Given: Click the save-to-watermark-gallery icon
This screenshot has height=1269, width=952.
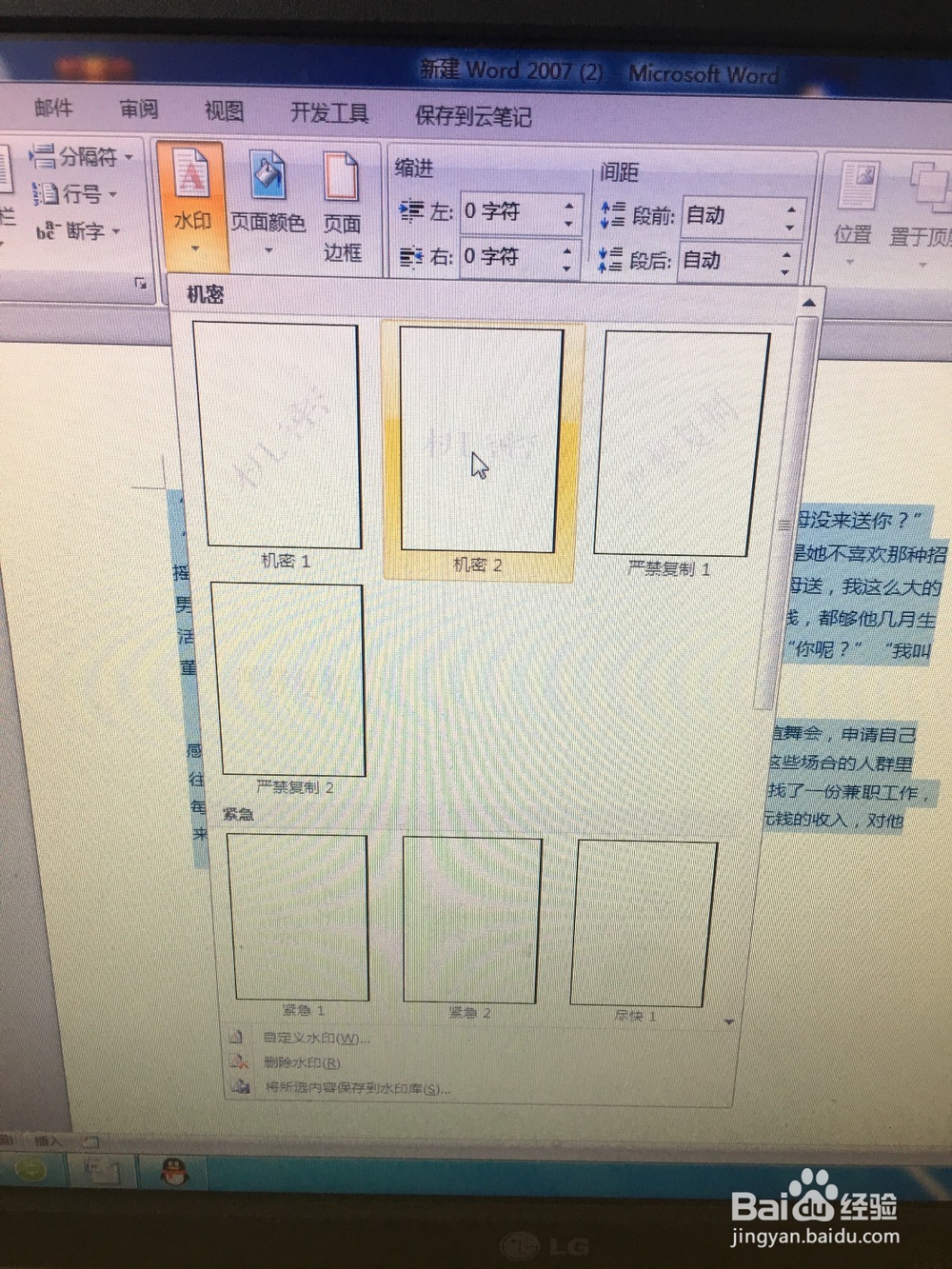Looking at the screenshot, I should tap(240, 1086).
